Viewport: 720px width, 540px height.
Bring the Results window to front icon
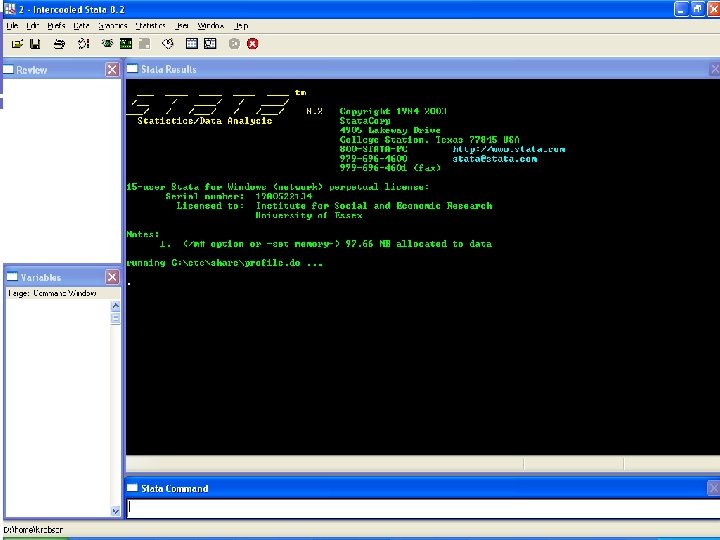126,44
